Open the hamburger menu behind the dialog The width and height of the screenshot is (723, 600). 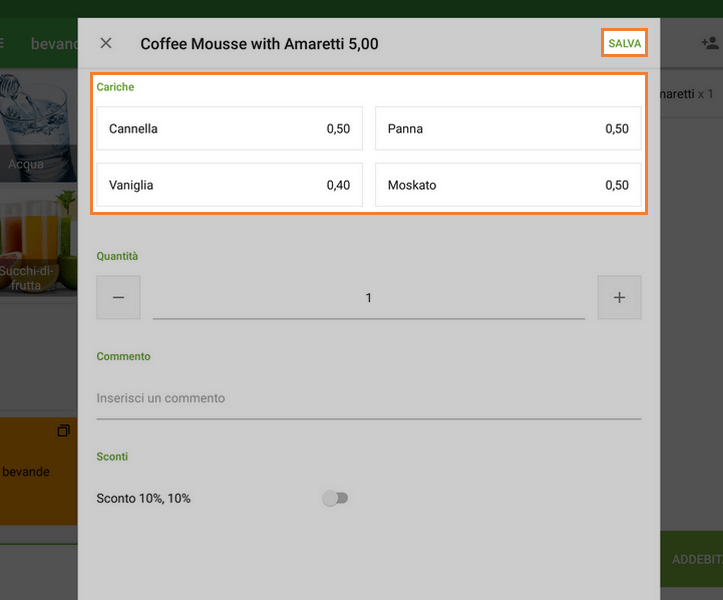point(3,44)
